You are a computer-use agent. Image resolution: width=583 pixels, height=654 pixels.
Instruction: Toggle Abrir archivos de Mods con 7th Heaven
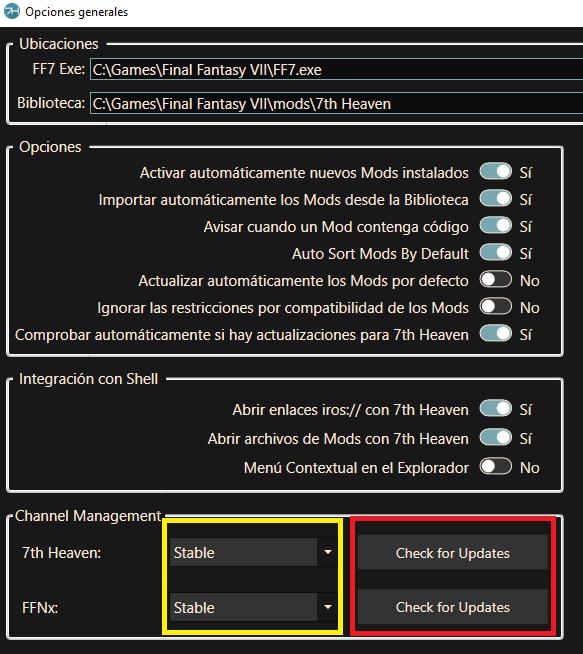[495, 438]
